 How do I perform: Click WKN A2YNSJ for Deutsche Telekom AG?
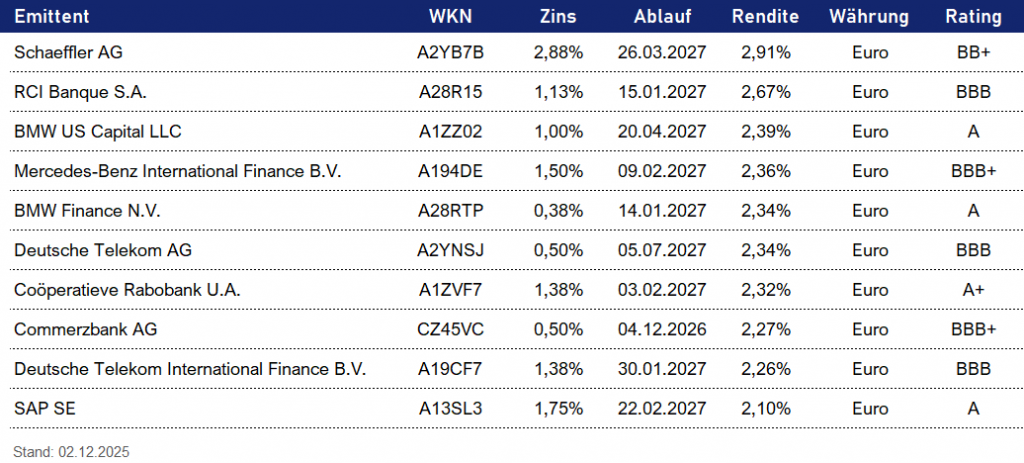tap(450, 250)
